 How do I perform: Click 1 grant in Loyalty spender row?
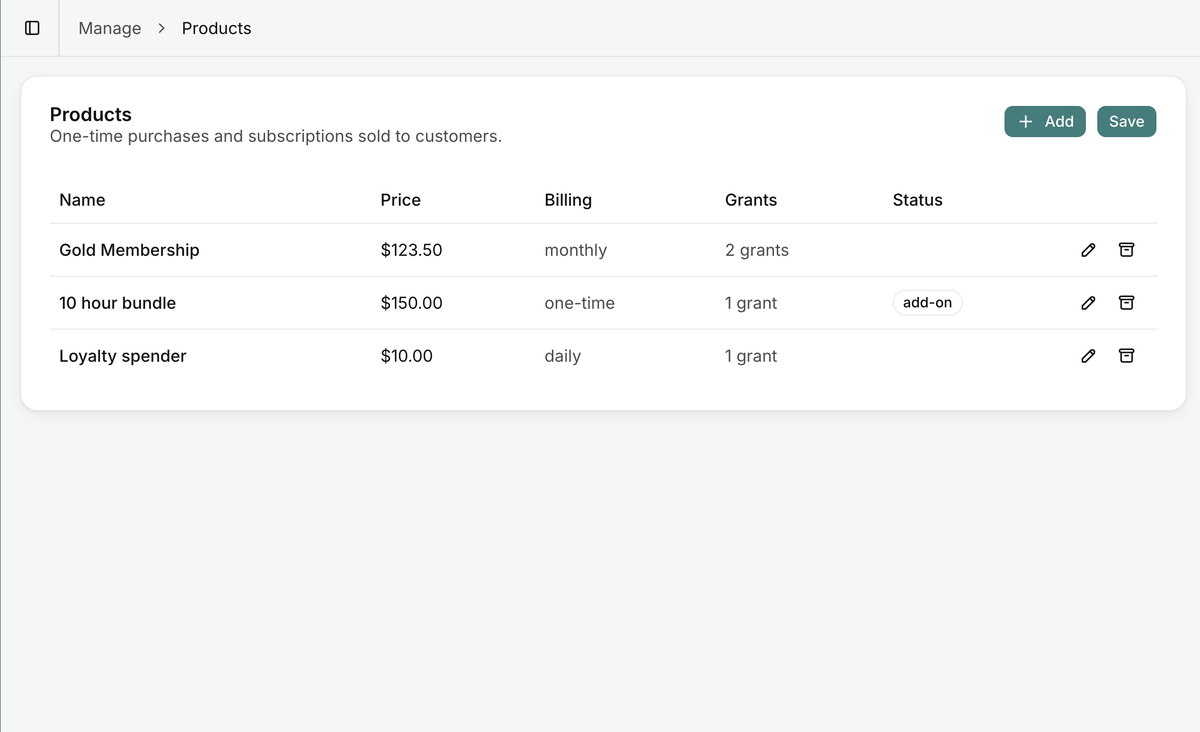coord(751,356)
